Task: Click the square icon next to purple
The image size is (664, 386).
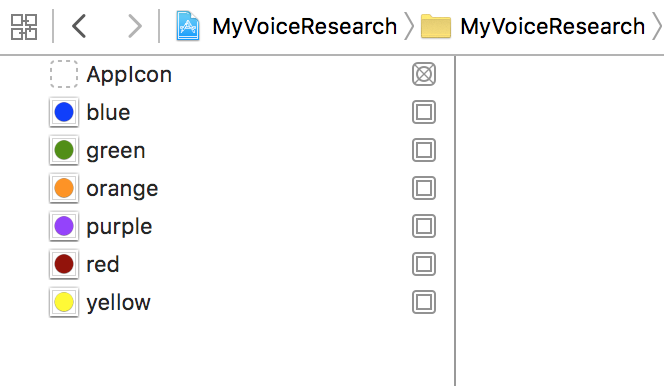Action: click(x=424, y=226)
